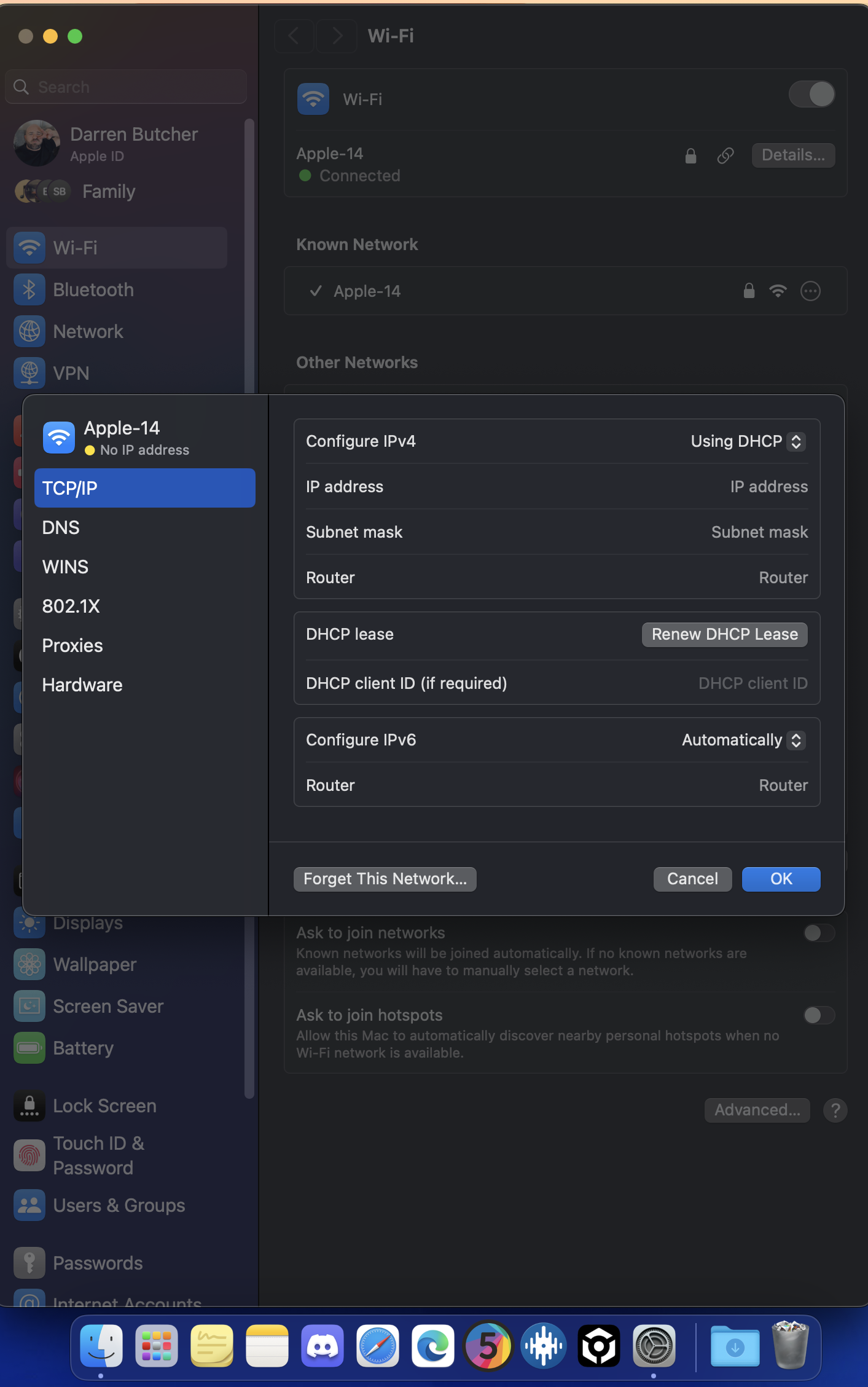
Task: Open the Downloads folder in dock
Action: (x=735, y=1346)
